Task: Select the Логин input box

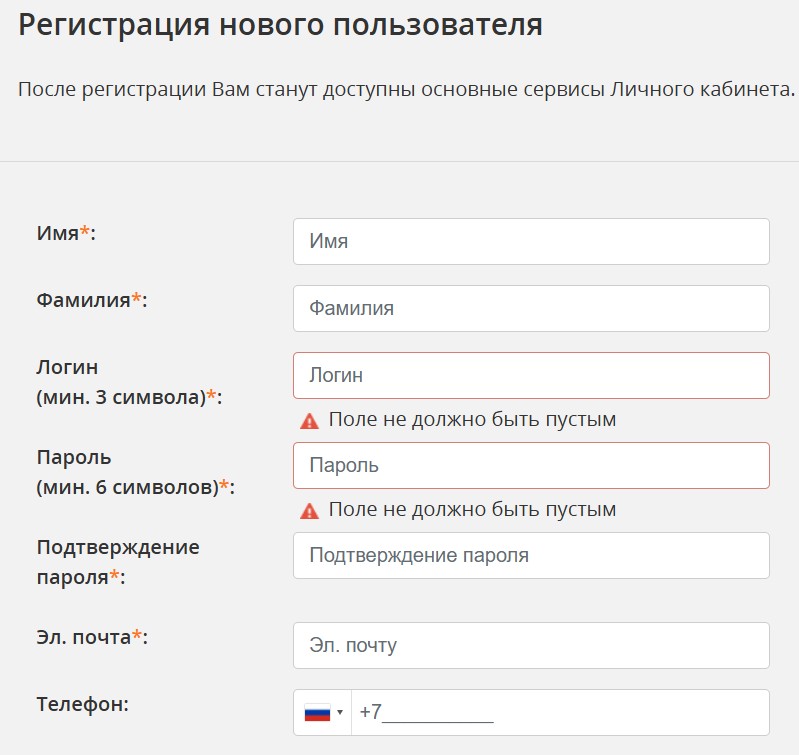Action: 531,375
